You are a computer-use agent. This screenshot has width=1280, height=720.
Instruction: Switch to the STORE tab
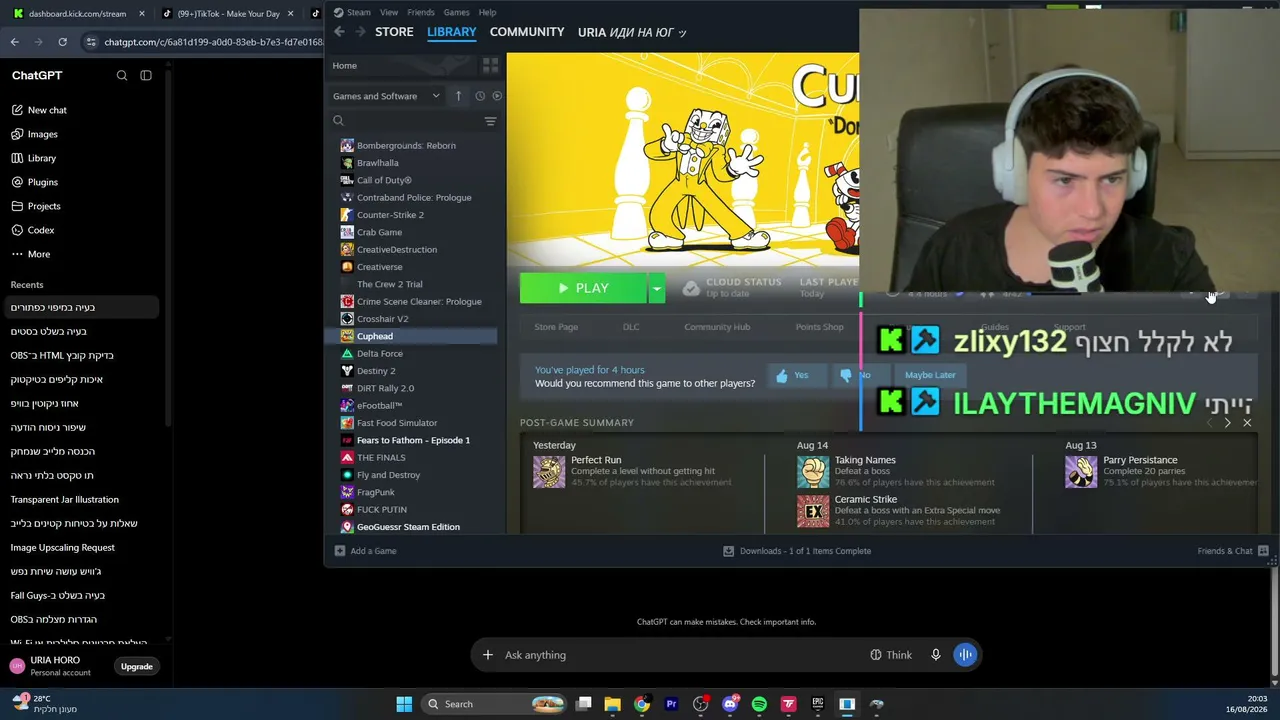[394, 32]
